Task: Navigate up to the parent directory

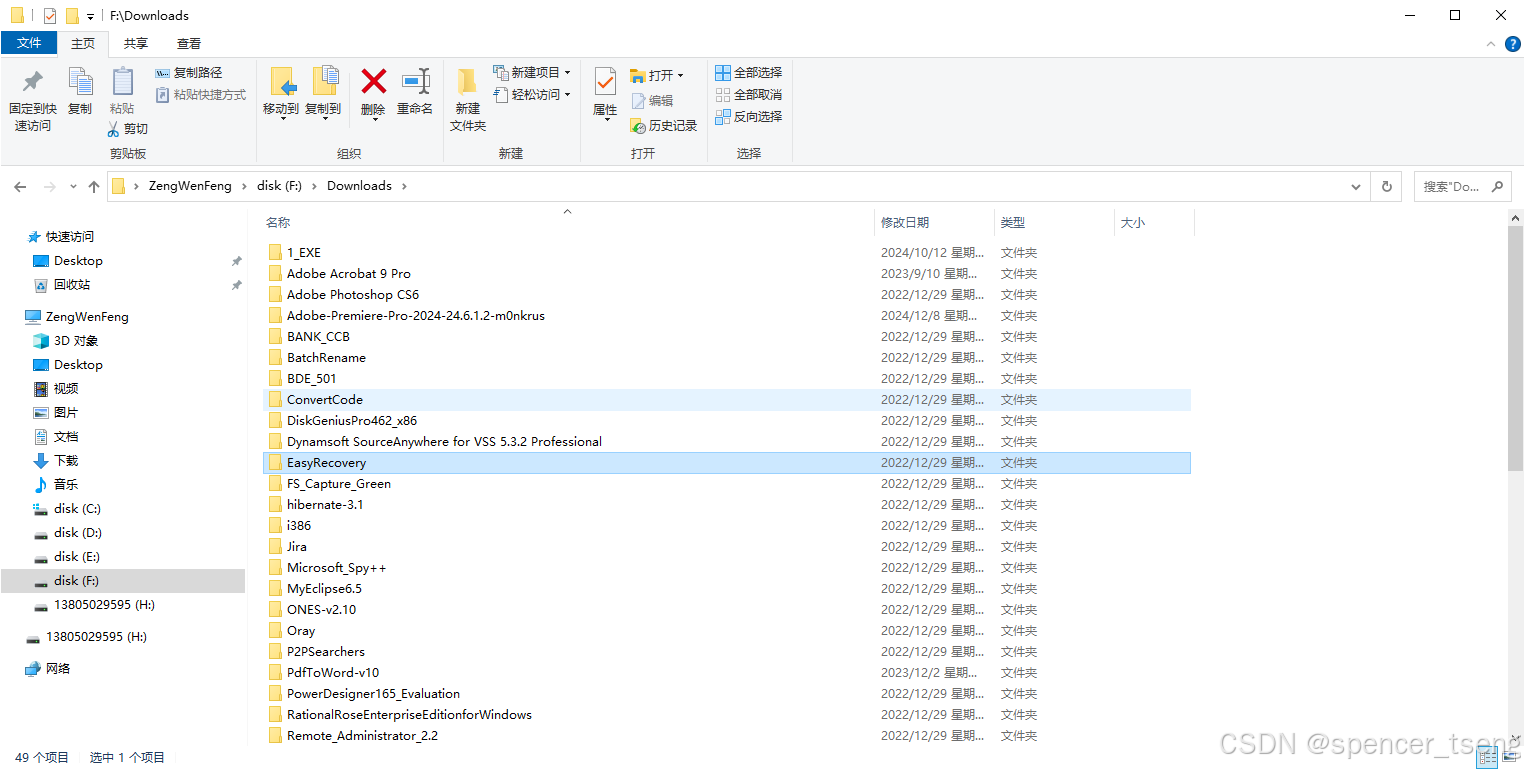Action: [93, 186]
